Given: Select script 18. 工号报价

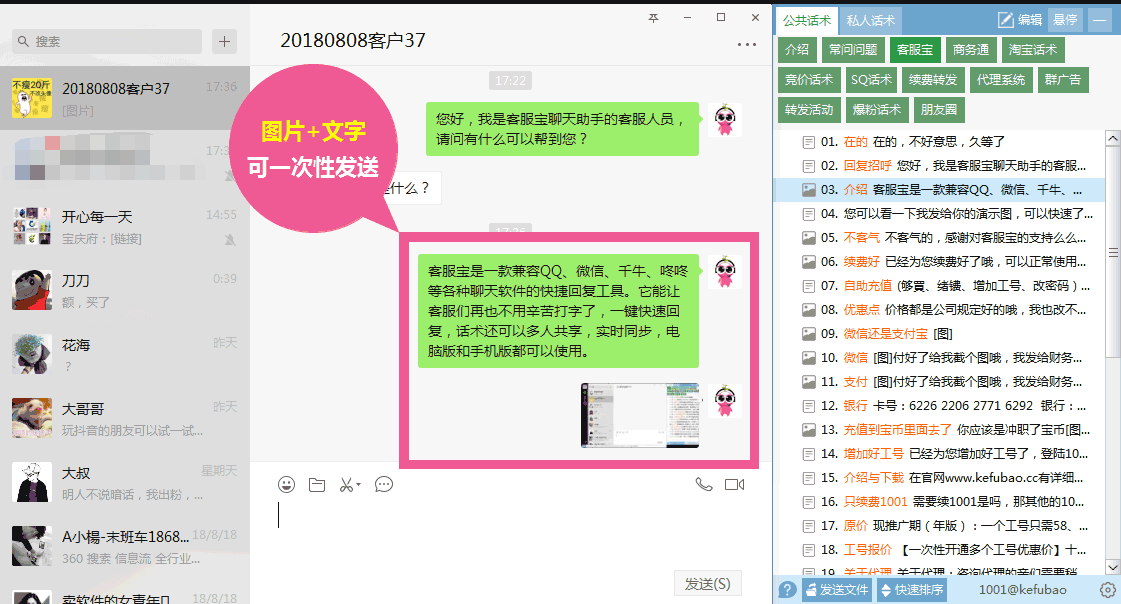Looking at the screenshot, I should 939,550.
